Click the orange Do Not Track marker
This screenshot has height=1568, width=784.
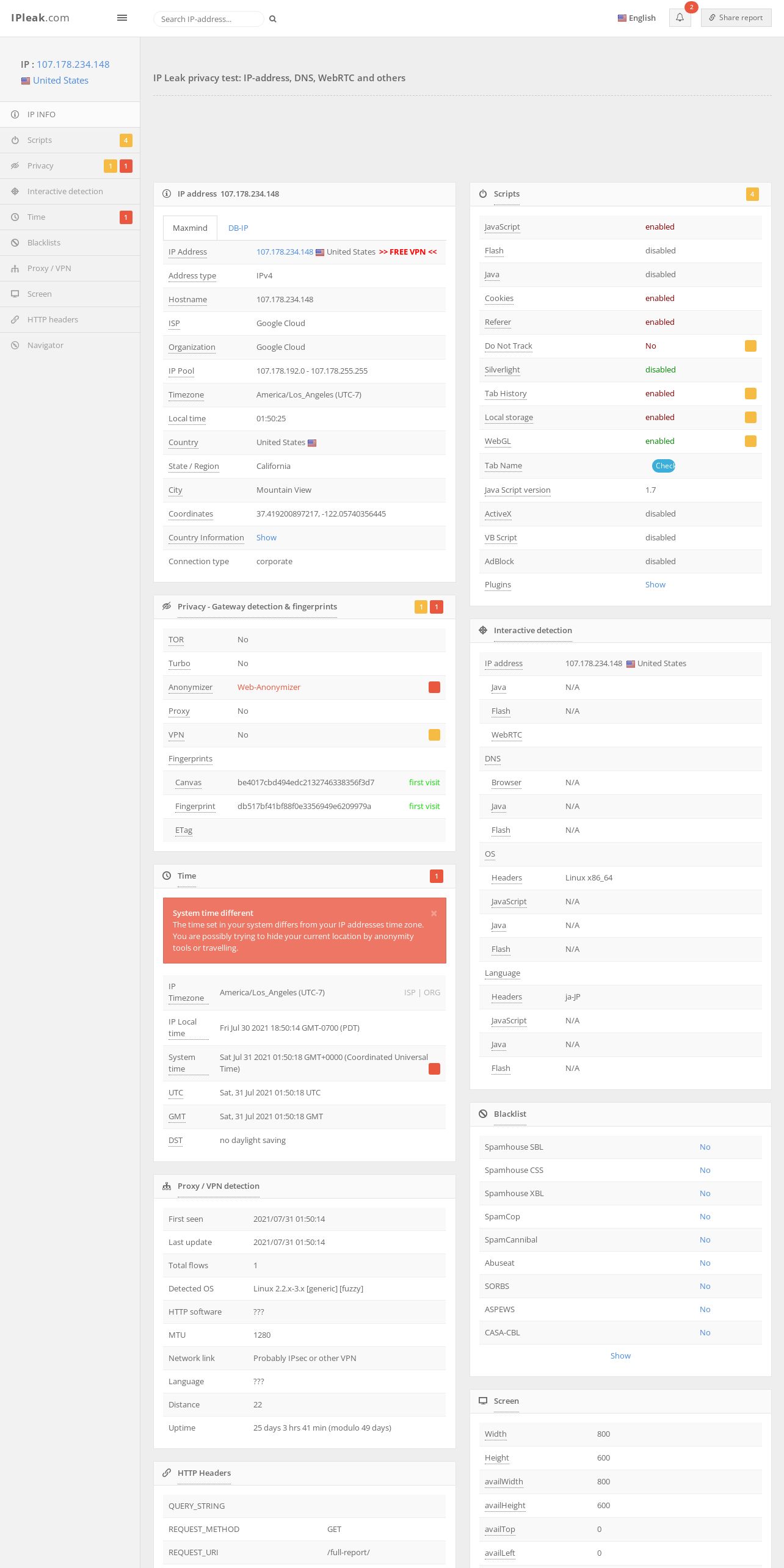point(750,346)
